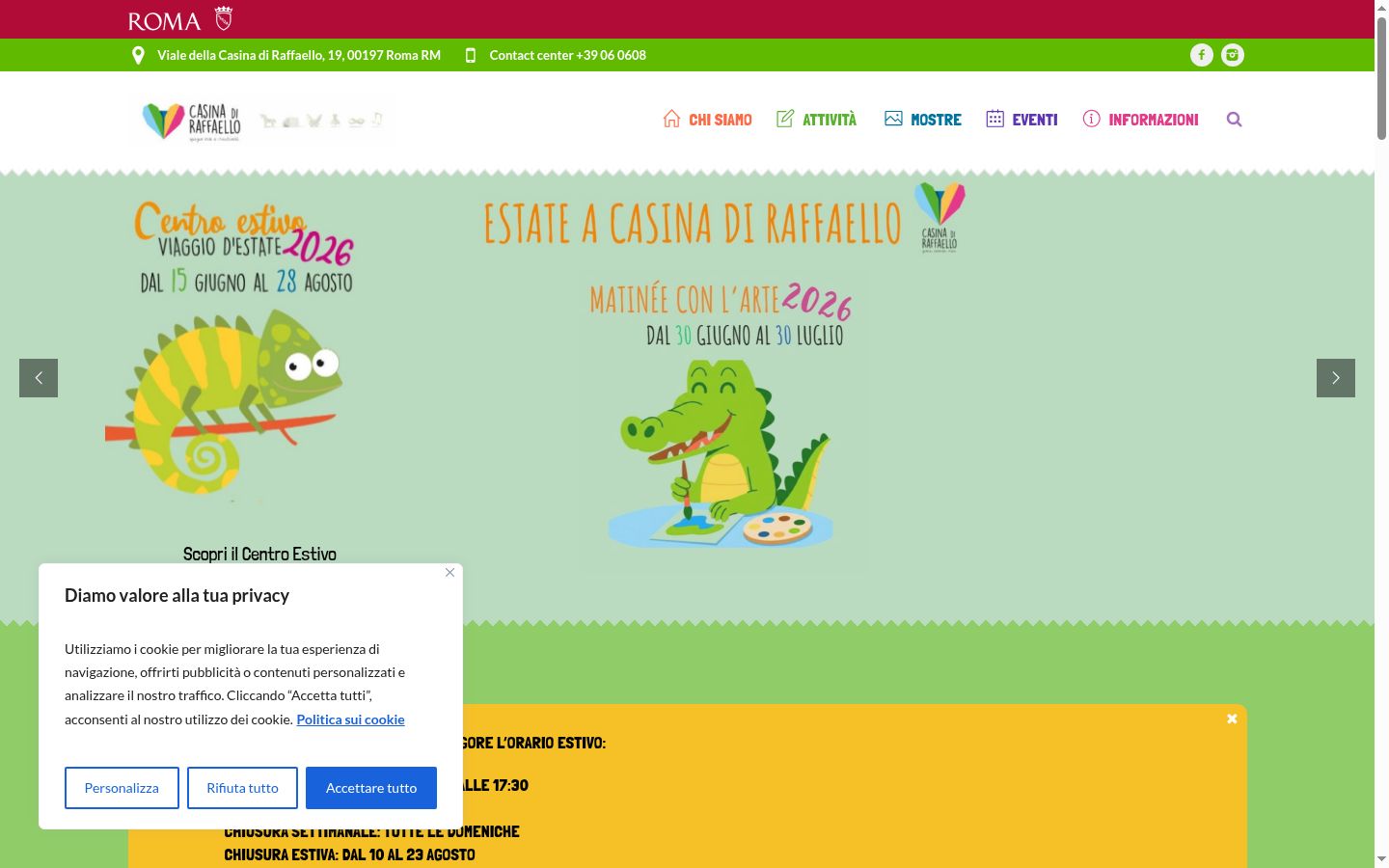Screen dimensions: 1389x868
Task: Click the house icon beside Chi Siamo
Action: point(671,119)
